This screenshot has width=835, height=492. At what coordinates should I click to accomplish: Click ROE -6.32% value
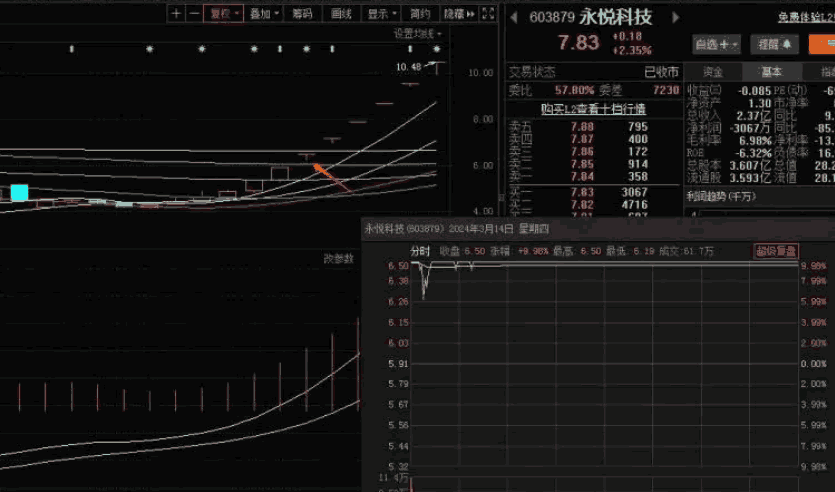coord(754,153)
